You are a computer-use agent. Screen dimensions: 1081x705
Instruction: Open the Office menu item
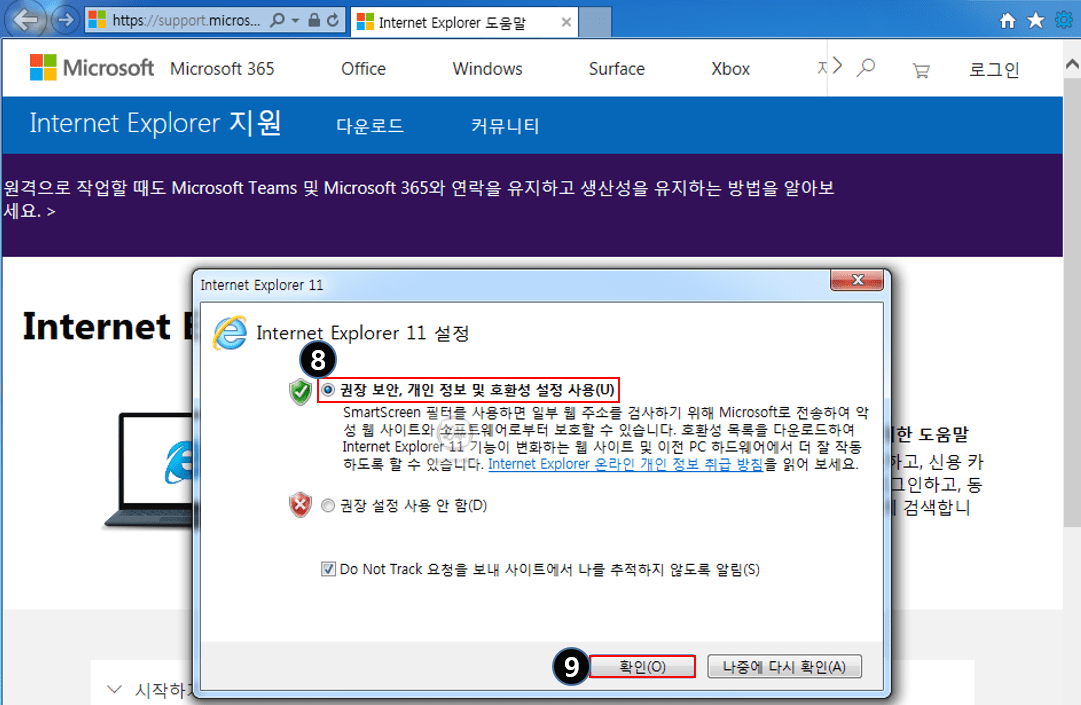pyautogui.click(x=363, y=69)
